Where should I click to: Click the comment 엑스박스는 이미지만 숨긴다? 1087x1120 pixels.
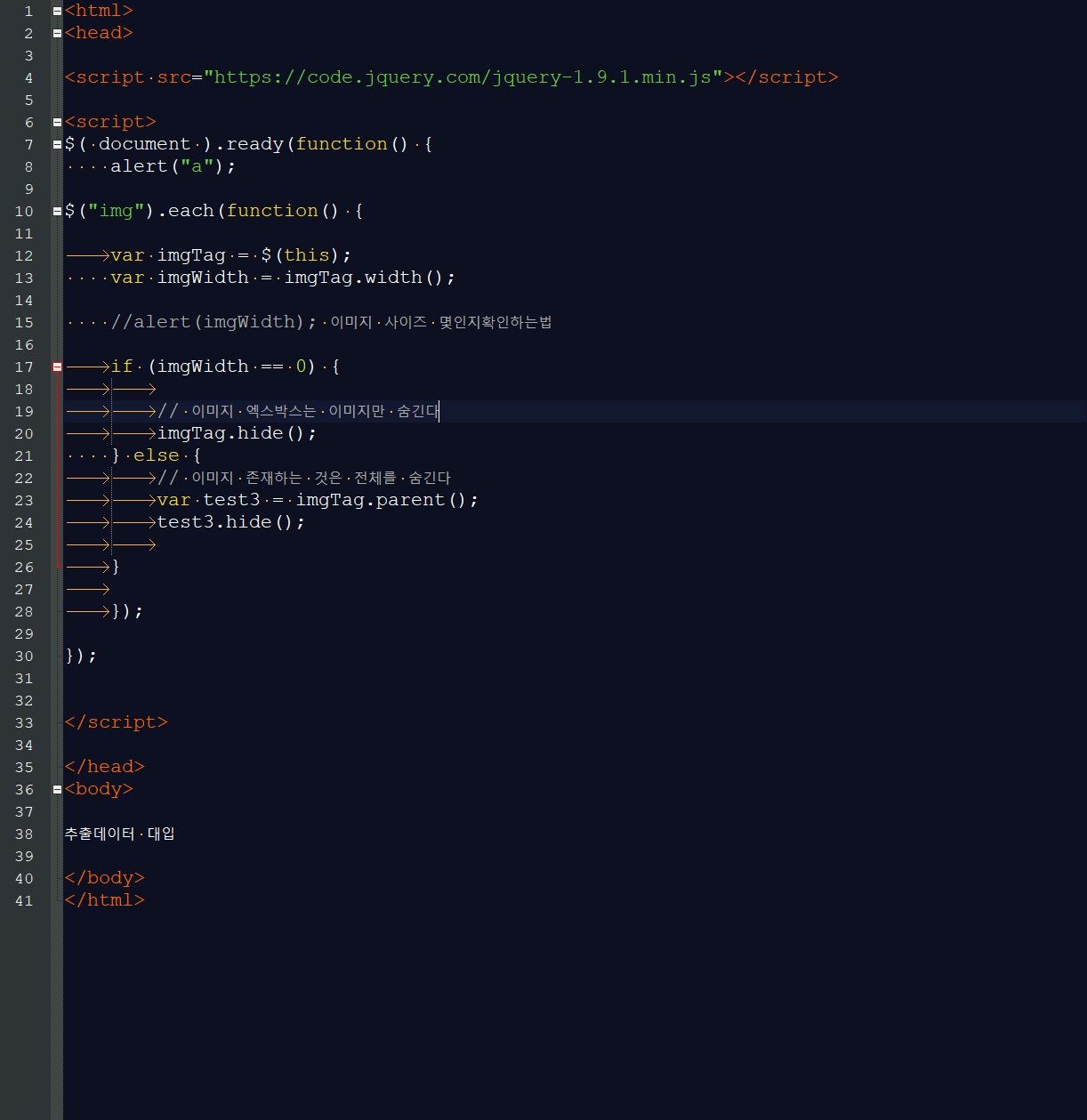tap(342, 411)
